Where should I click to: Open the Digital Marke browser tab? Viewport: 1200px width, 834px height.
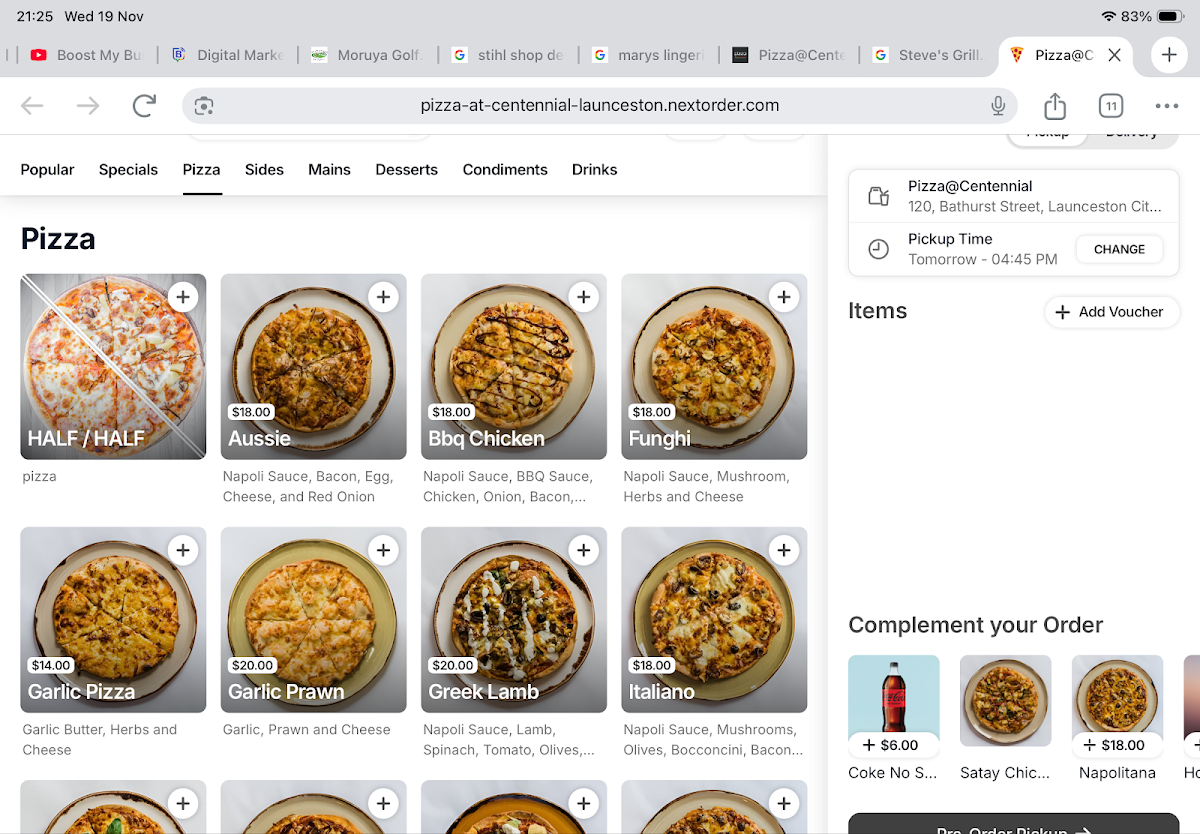point(228,55)
